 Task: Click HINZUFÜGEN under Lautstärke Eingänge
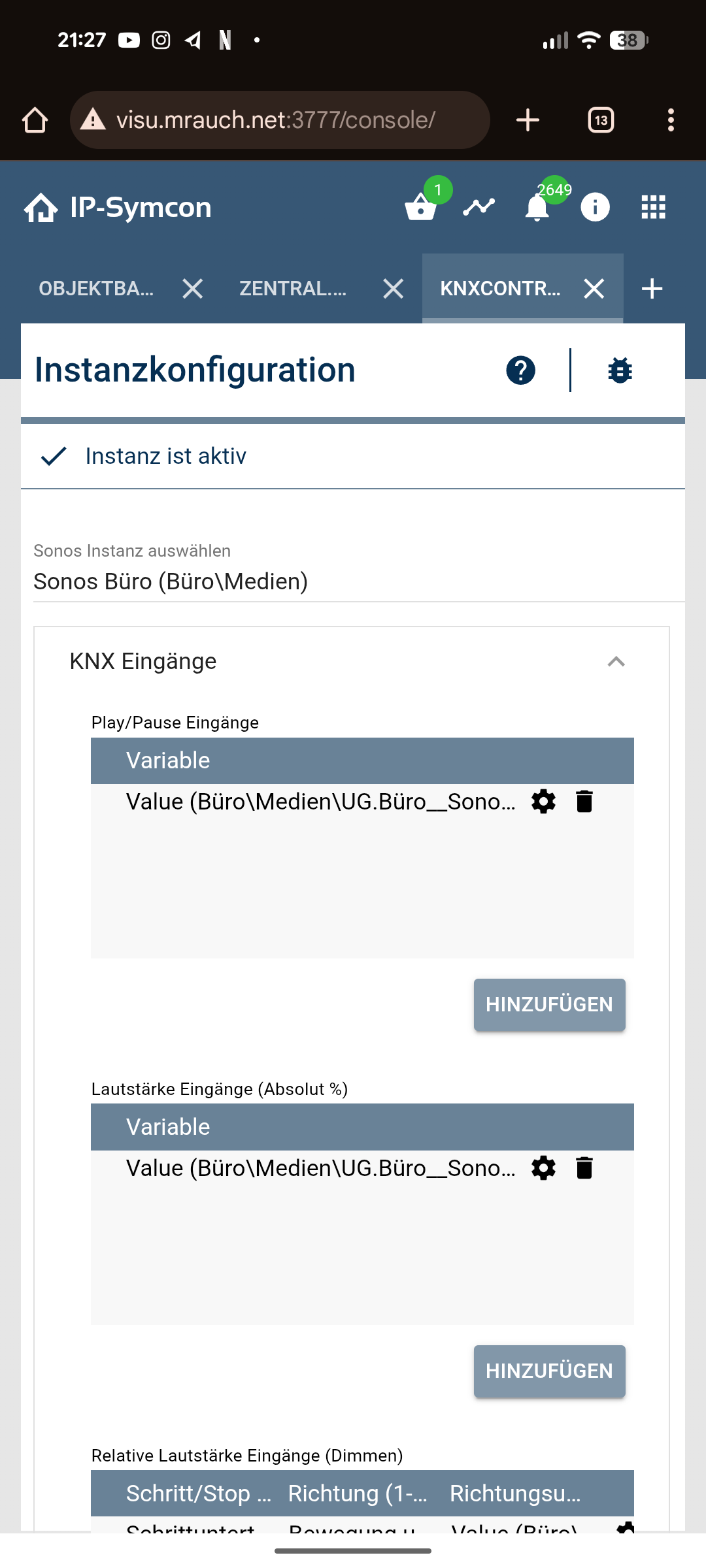pos(549,1371)
